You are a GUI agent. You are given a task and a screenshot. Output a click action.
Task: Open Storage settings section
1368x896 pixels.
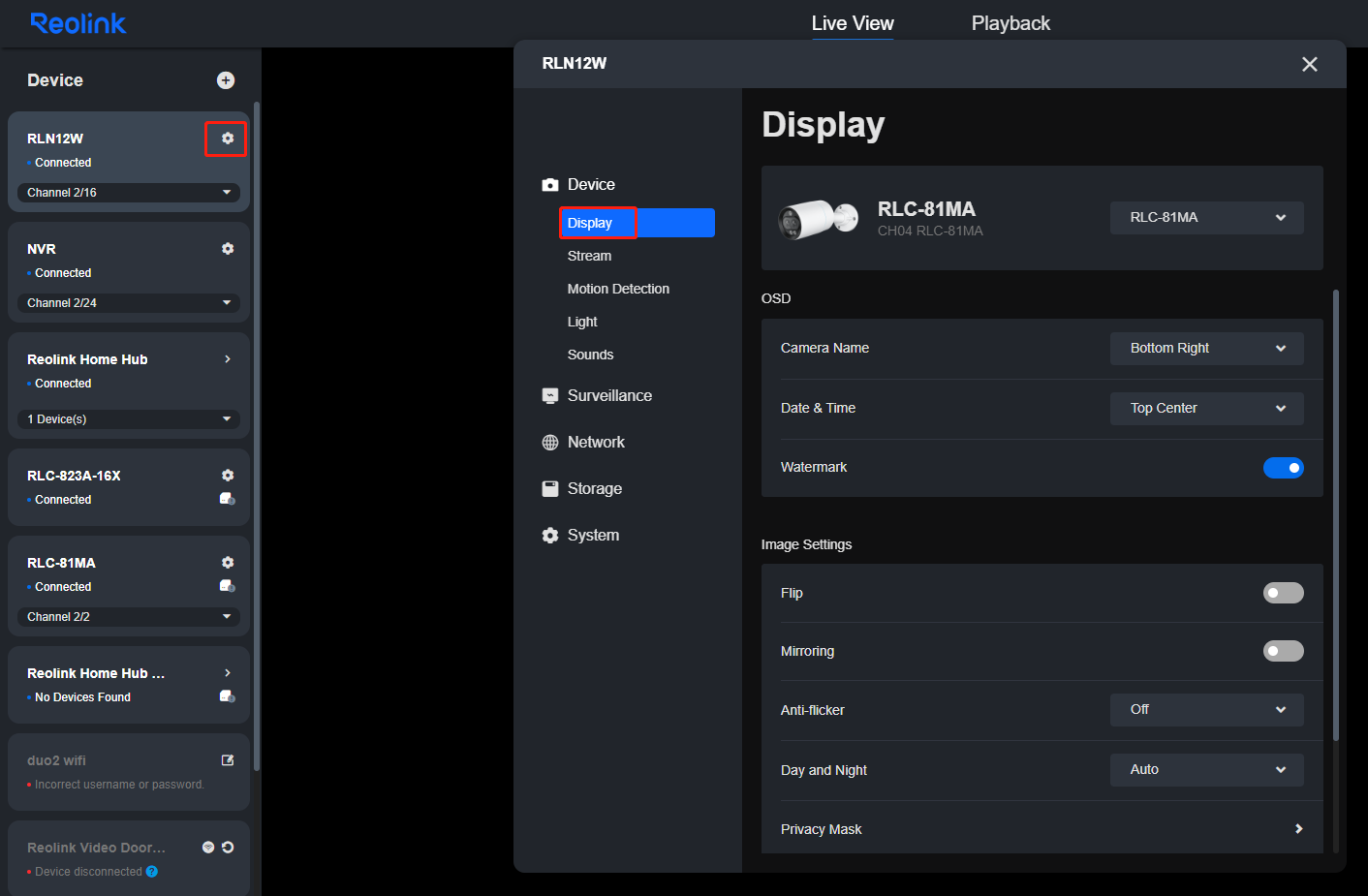[x=581, y=488]
